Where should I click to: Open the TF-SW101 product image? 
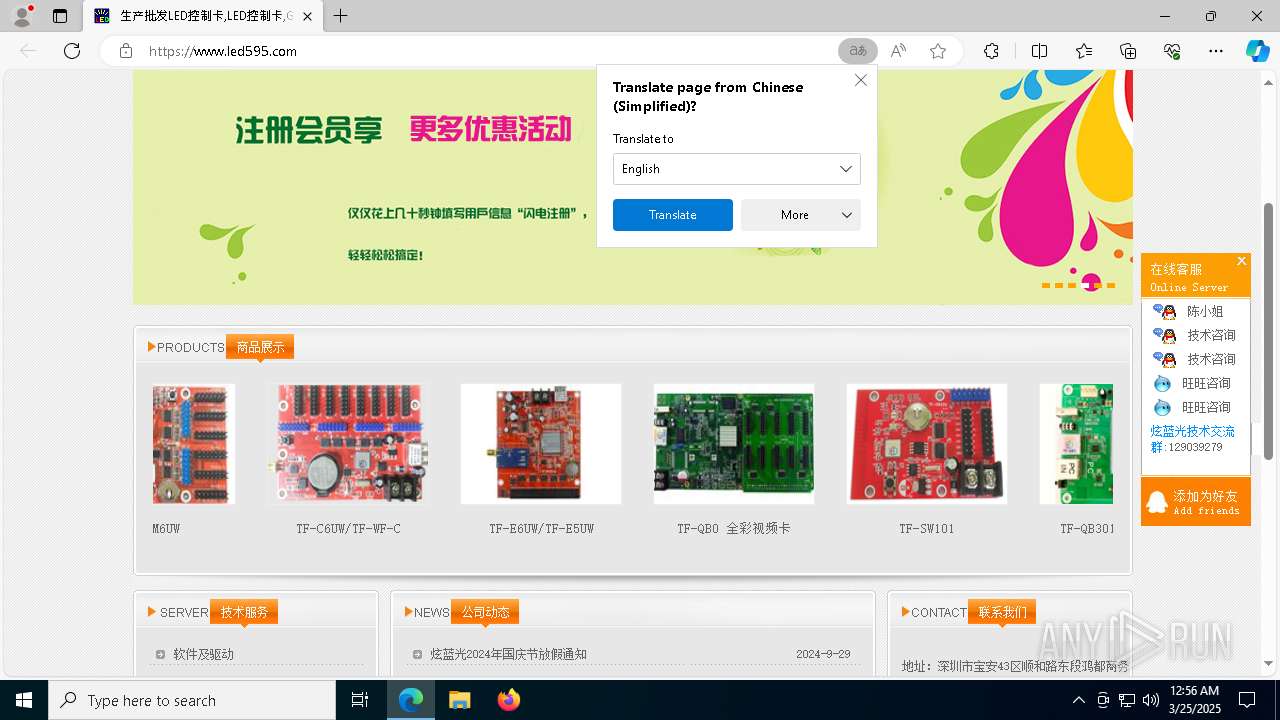click(927, 444)
